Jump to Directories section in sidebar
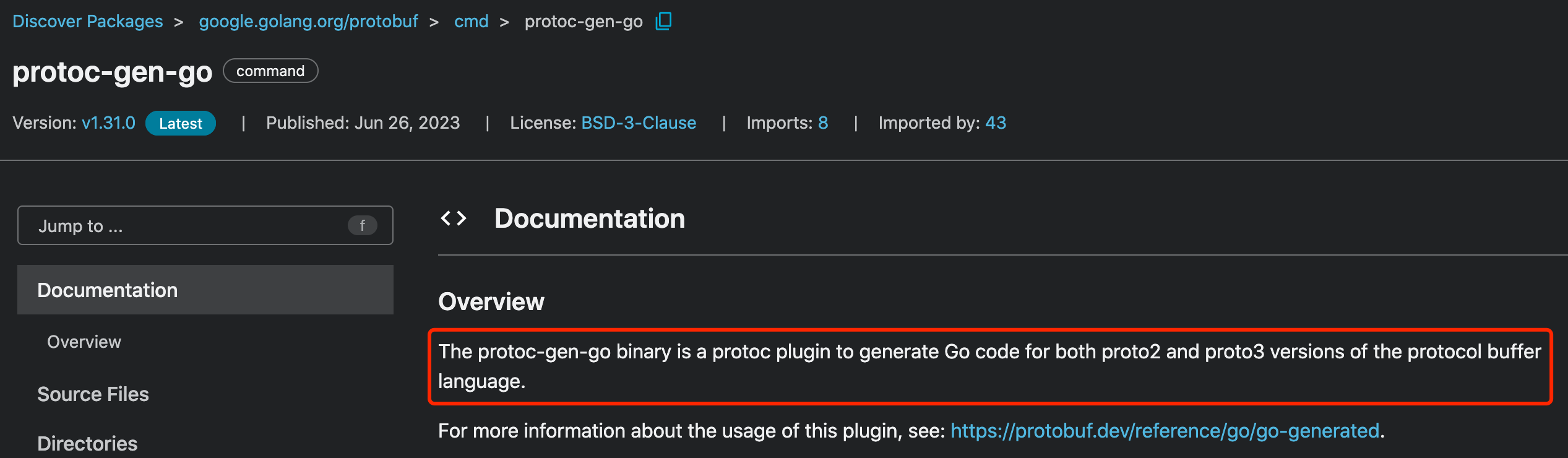This screenshot has width=1568, height=458. [x=87, y=443]
